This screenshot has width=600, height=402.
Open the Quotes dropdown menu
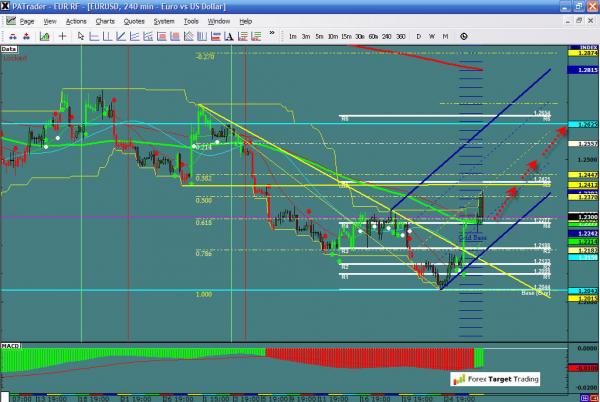[133, 20]
